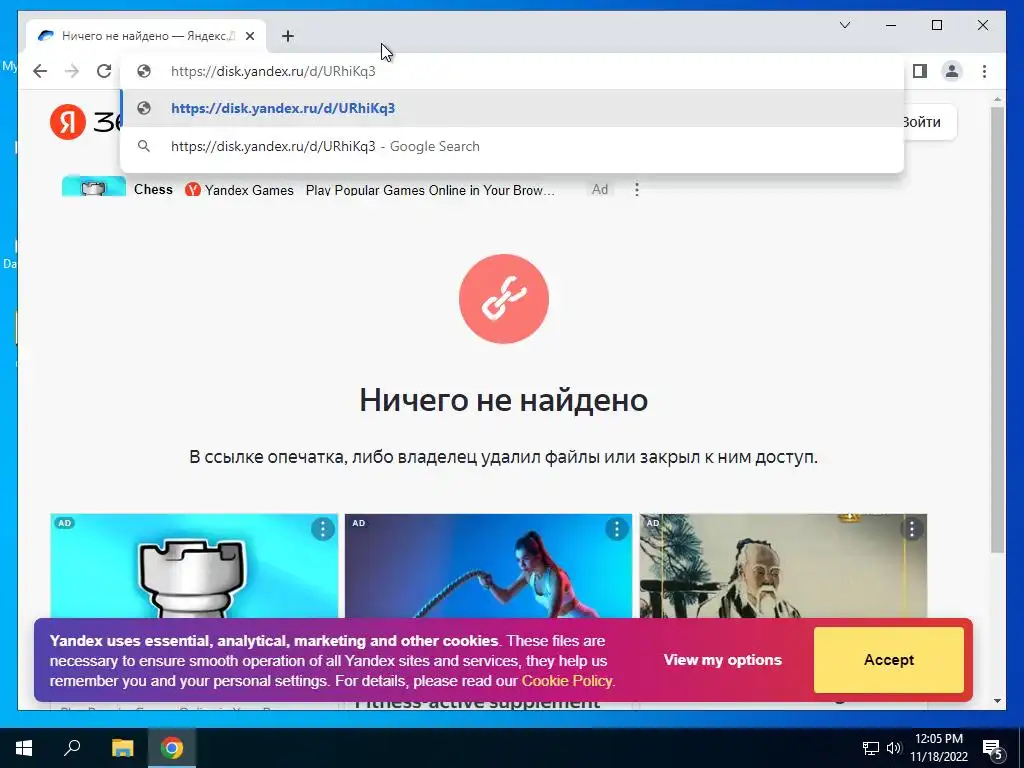Open a new Chrome tab
The height and width of the screenshot is (768, 1024).
point(288,36)
